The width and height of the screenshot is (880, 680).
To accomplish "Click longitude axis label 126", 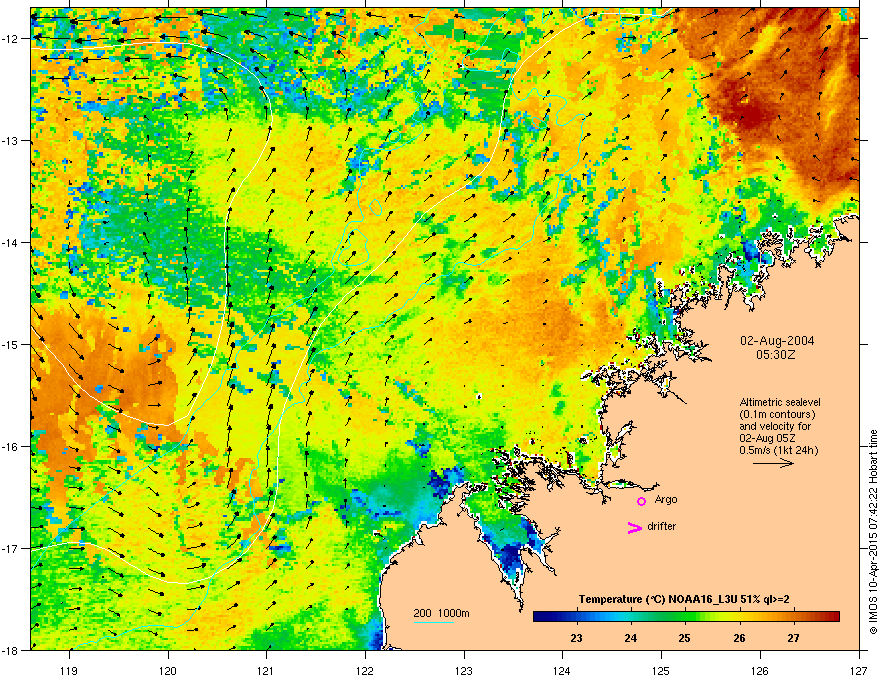I will point(760,670).
